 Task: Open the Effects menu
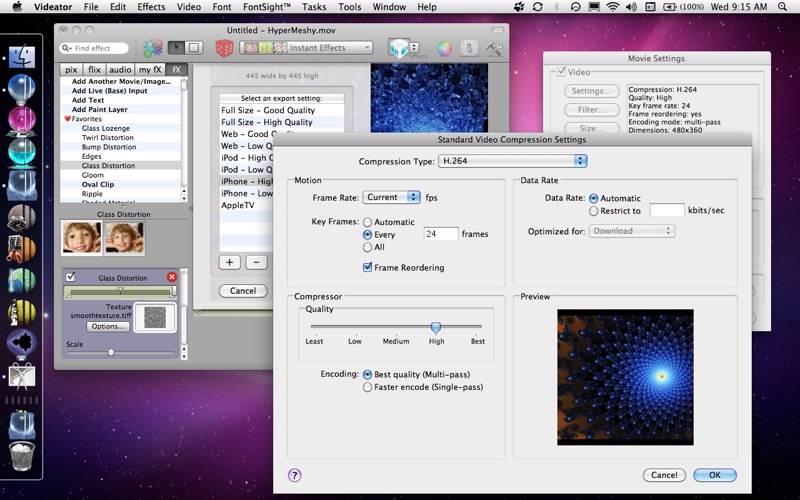coord(151,7)
